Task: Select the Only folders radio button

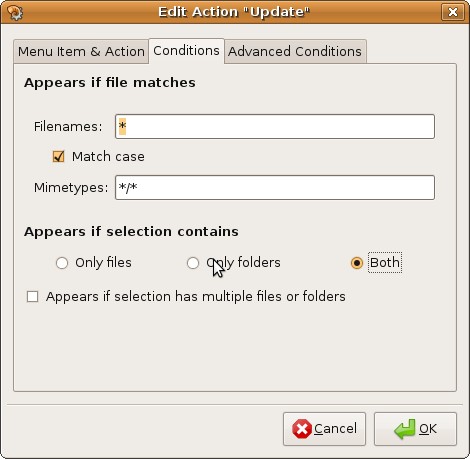Action: (193, 263)
